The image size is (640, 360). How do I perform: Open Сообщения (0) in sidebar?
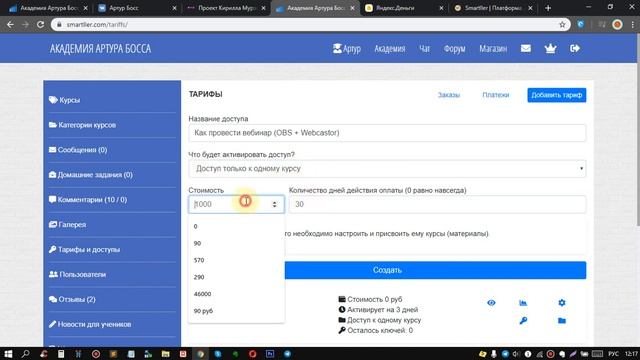point(78,150)
